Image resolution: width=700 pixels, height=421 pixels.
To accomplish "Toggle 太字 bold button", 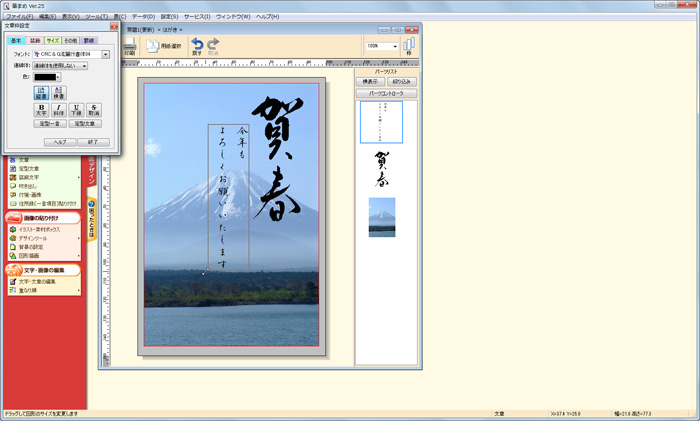I will [42, 110].
